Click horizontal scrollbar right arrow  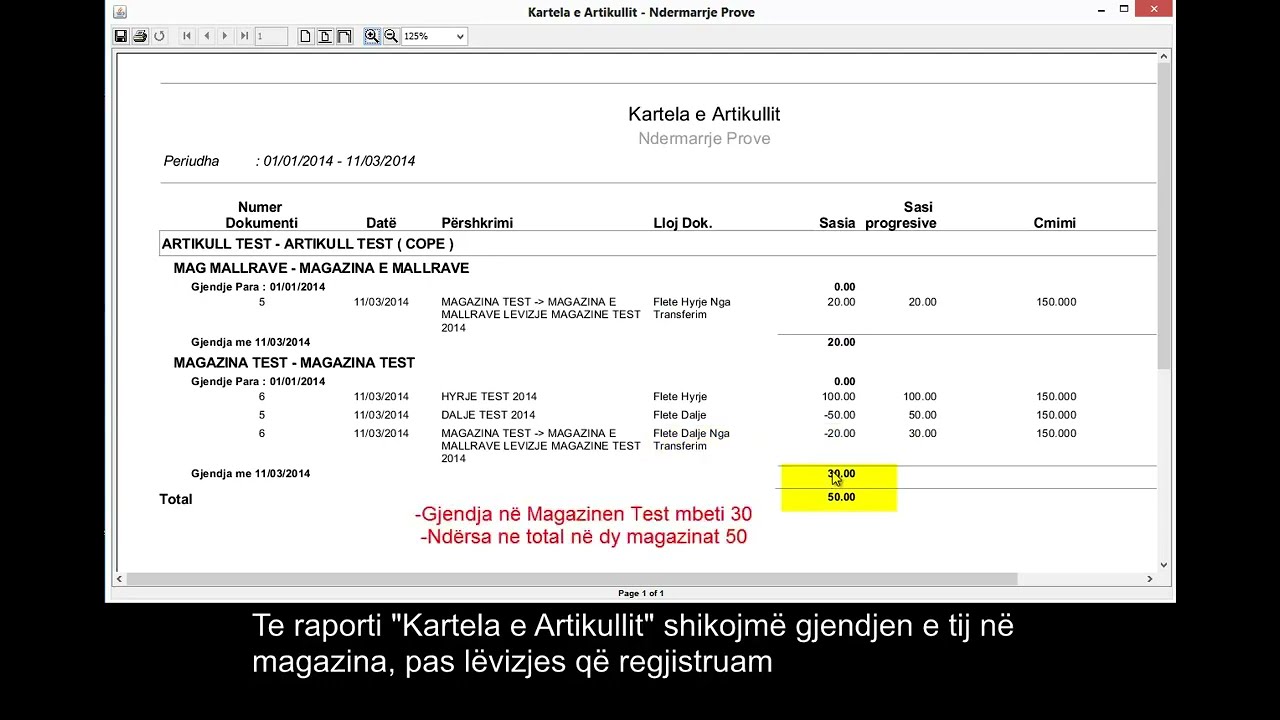point(1149,579)
